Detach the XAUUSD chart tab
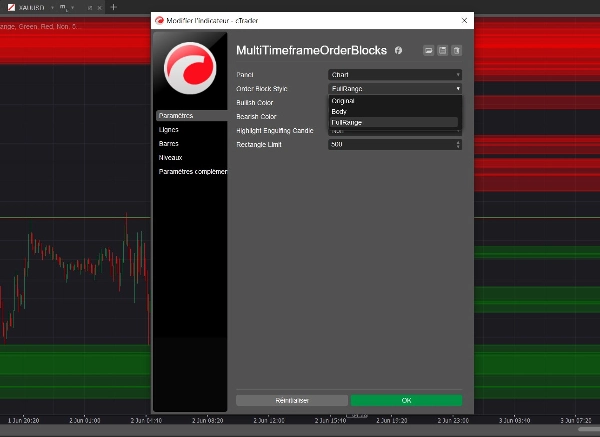 [x=90, y=8]
